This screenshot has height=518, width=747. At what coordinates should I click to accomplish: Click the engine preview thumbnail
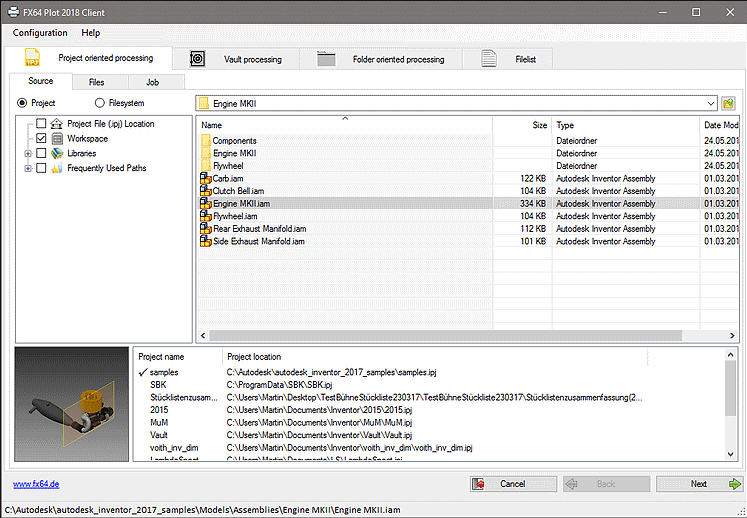(71, 404)
